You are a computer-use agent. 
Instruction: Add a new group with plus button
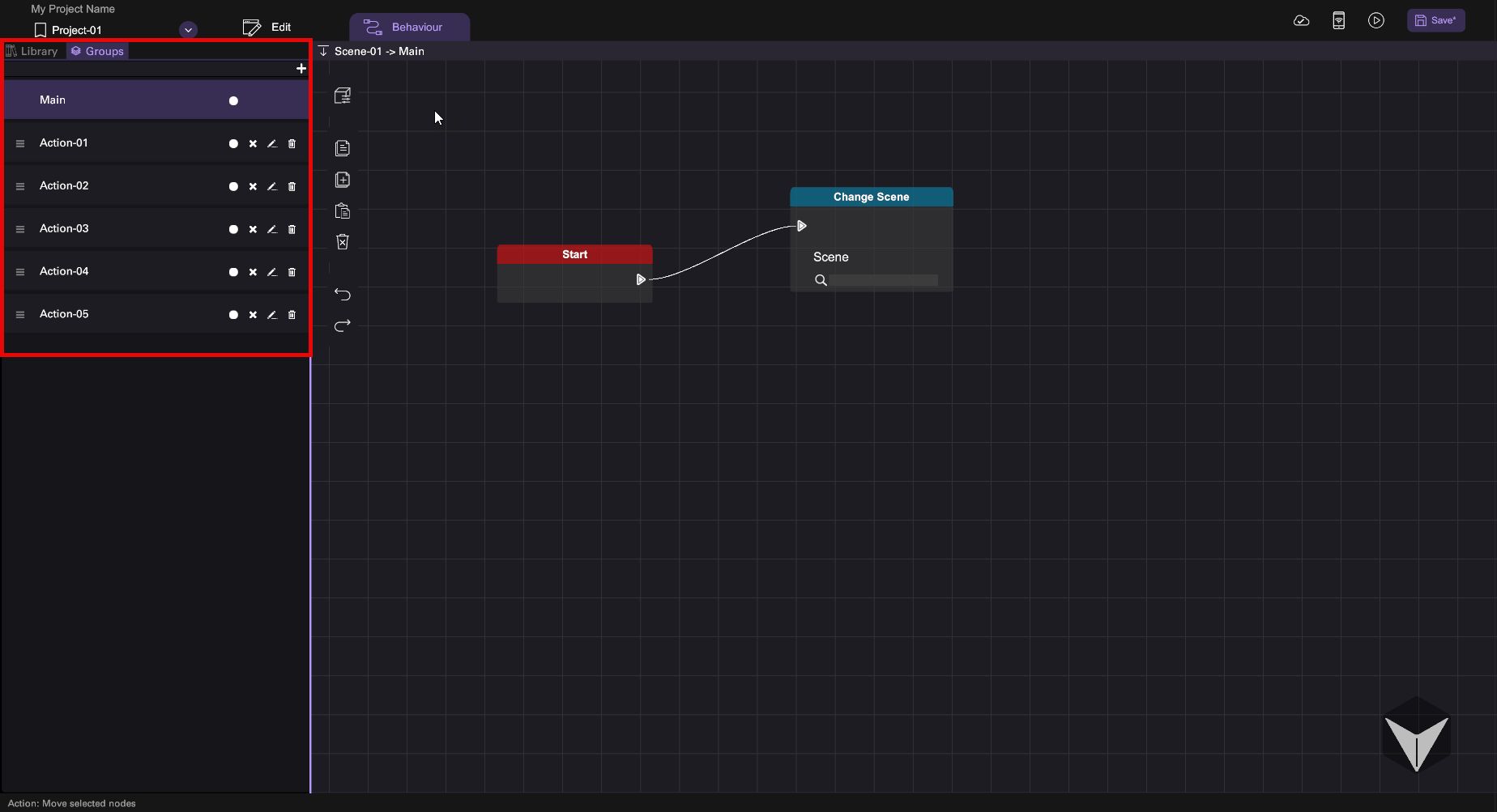[301, 69]
